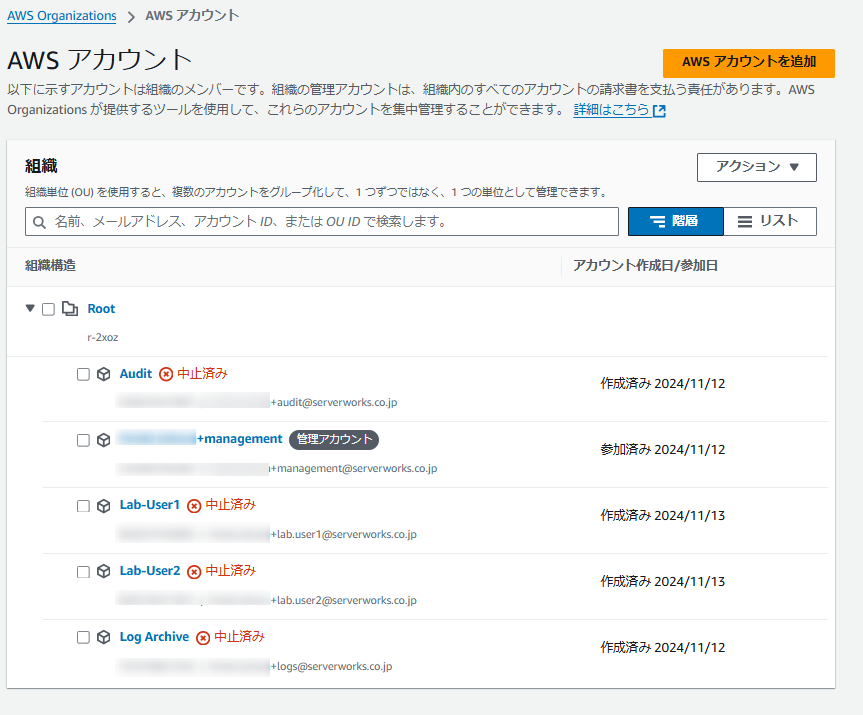863x715 pixels.
Task: Open the 詳細はこちら external link
Action: click(619, 110)
